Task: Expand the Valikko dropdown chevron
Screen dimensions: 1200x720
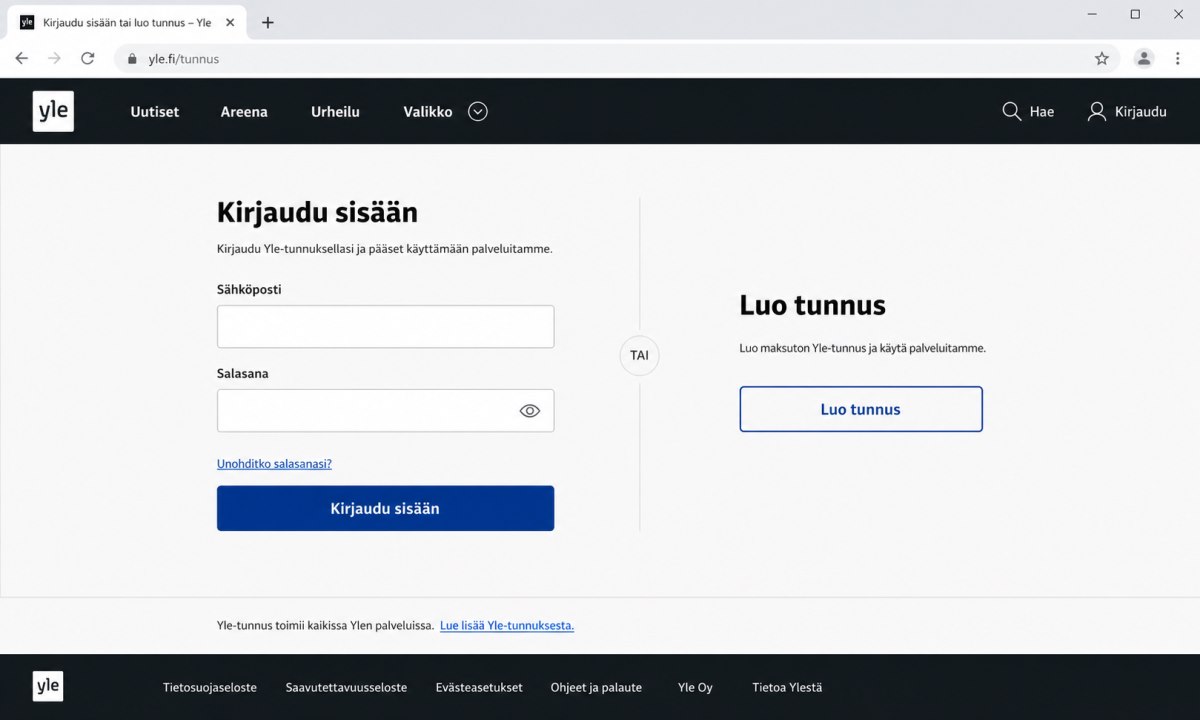Action: tap(478, 112)
